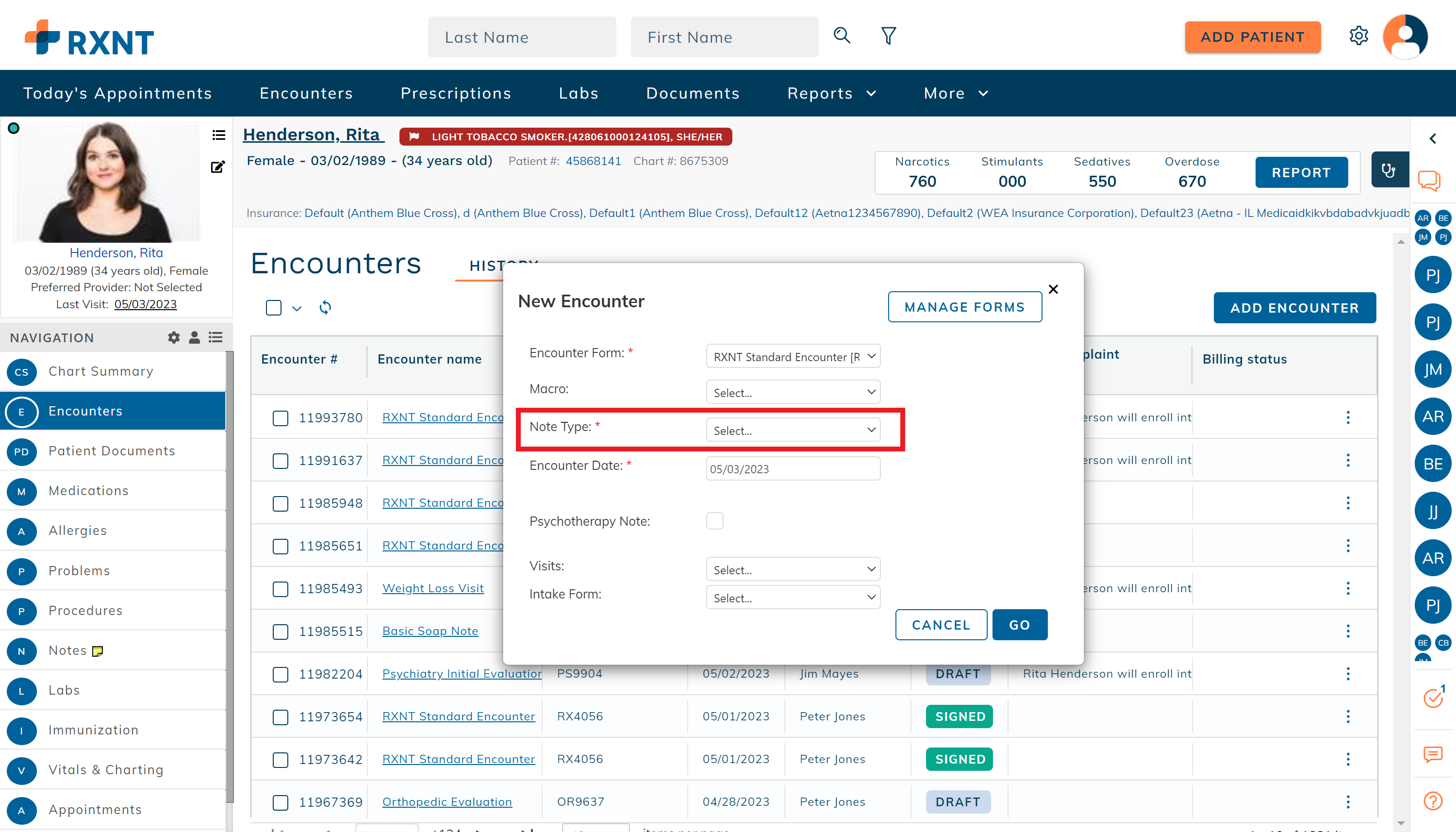Click the JJ provider avatar

pyautogui.click(x=1433, y=511)
